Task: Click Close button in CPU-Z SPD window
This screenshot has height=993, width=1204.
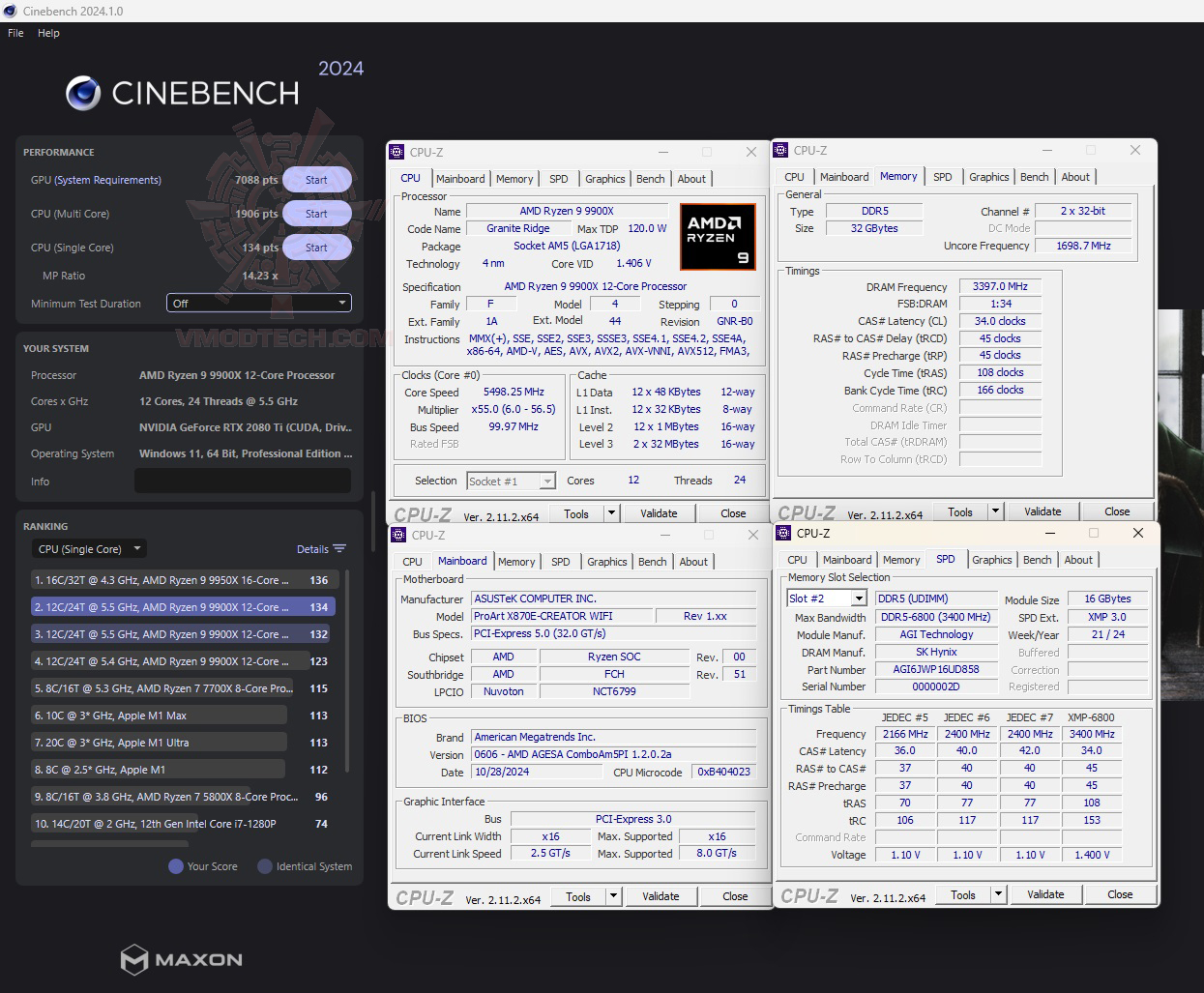Action: point(1120,894)
